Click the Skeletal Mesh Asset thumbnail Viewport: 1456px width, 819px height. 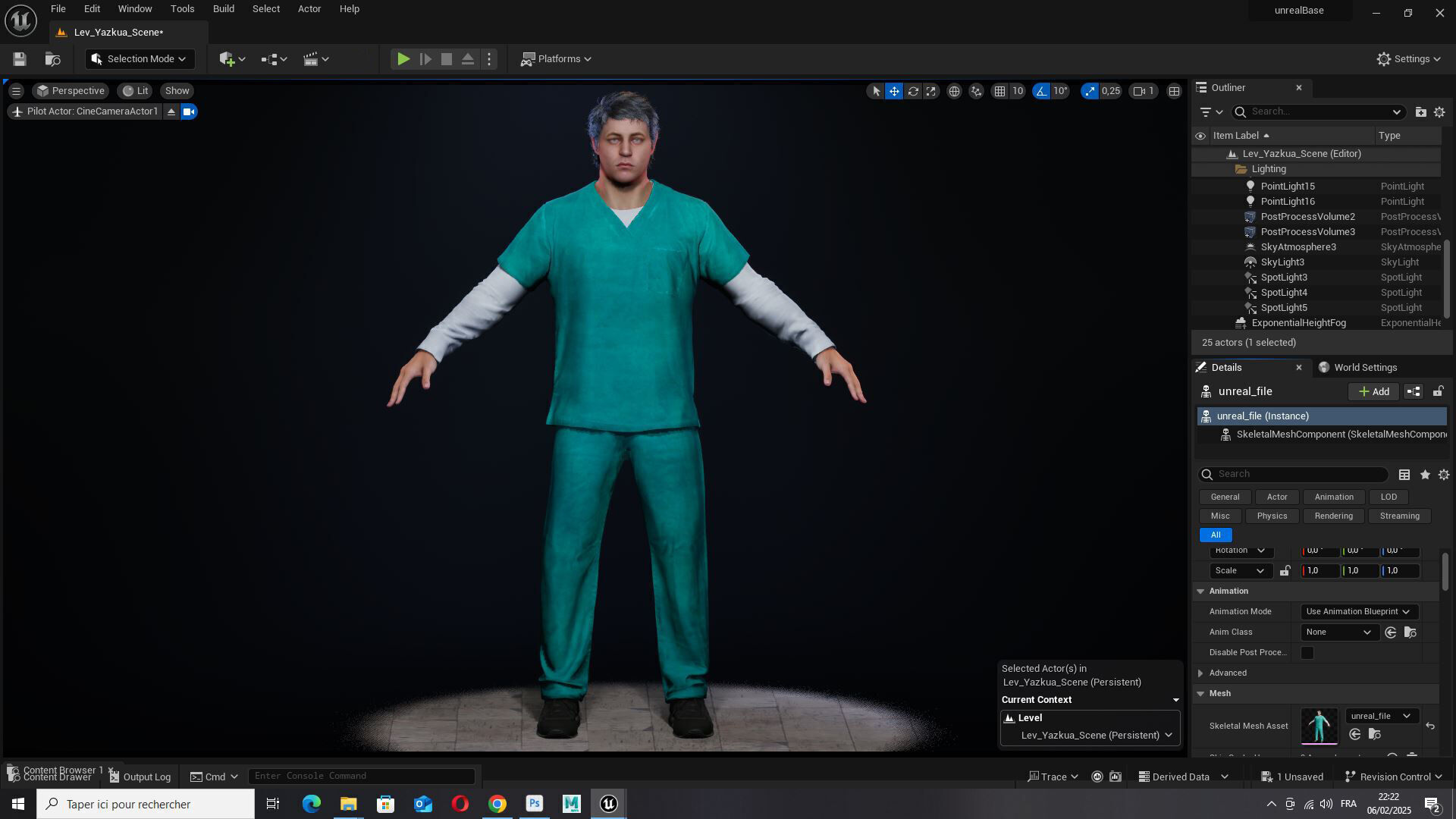click(1319, 726)
